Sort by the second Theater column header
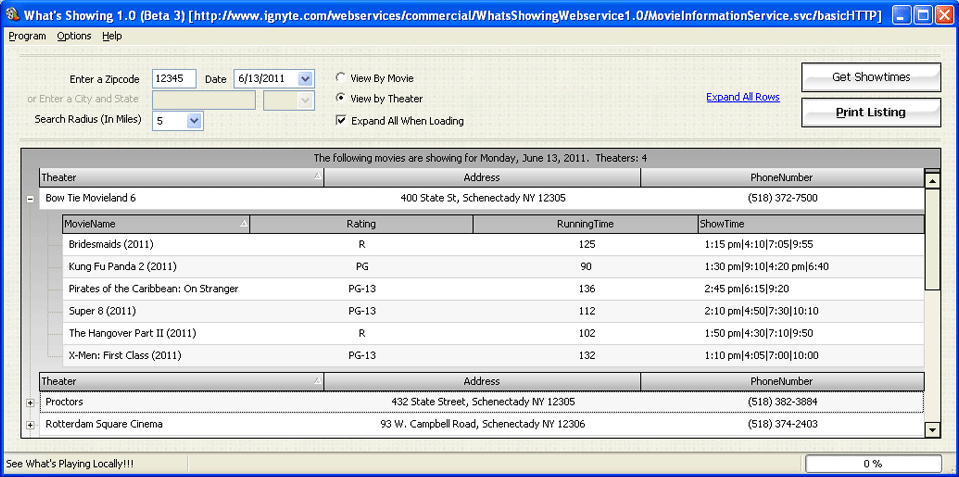This screenshot has width=959, height=477. point(182,382)
